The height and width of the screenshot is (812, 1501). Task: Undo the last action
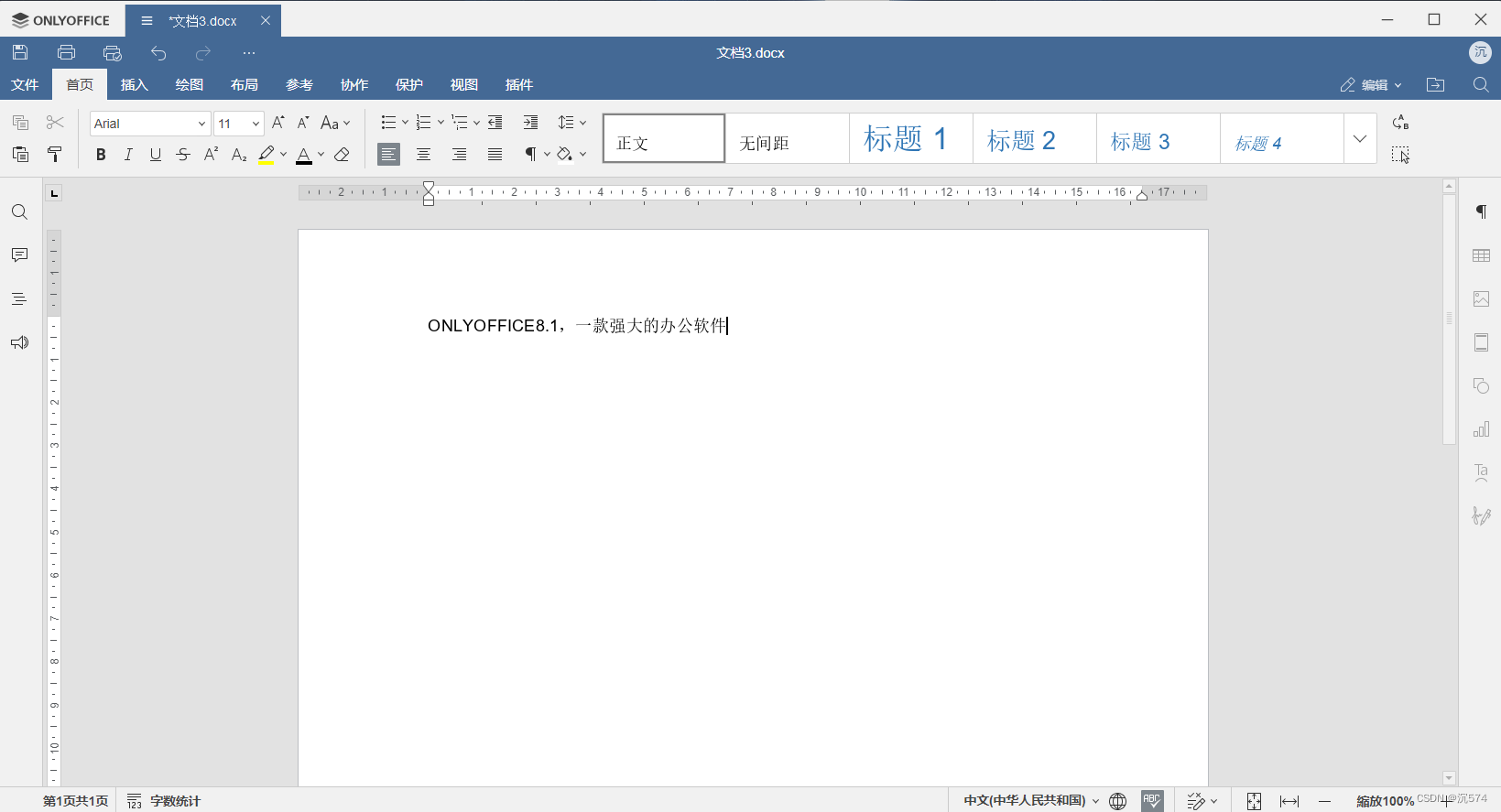pyautogui.click(x=158, y=52)
